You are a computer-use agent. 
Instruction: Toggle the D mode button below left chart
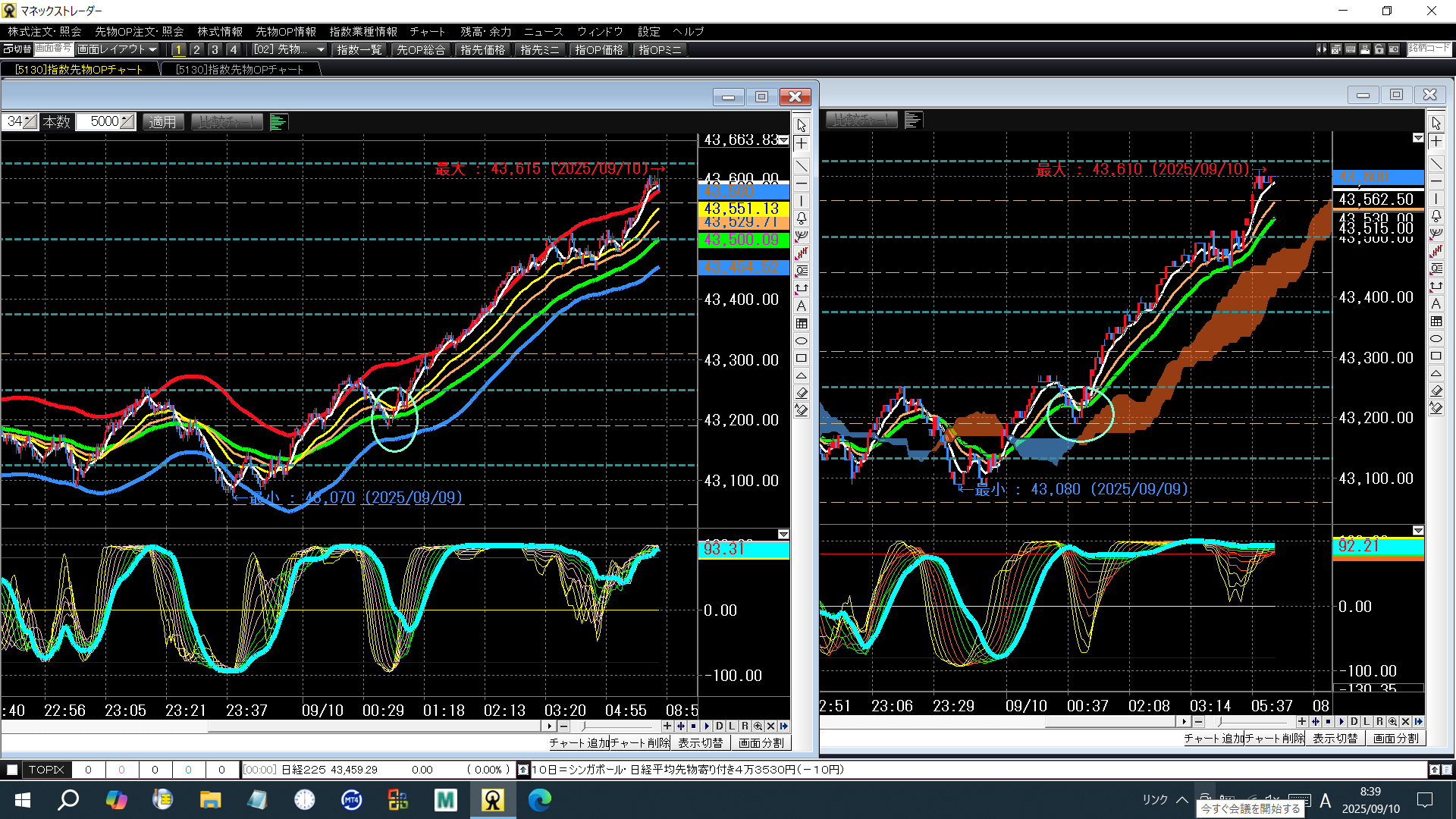[719, 726]
